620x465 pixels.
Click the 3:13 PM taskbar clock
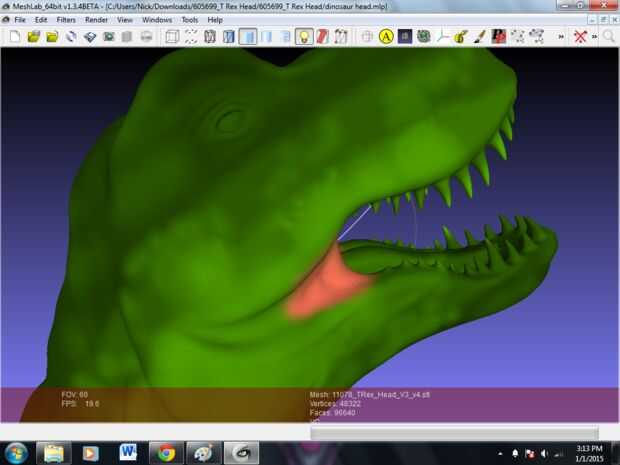(589, 449)
